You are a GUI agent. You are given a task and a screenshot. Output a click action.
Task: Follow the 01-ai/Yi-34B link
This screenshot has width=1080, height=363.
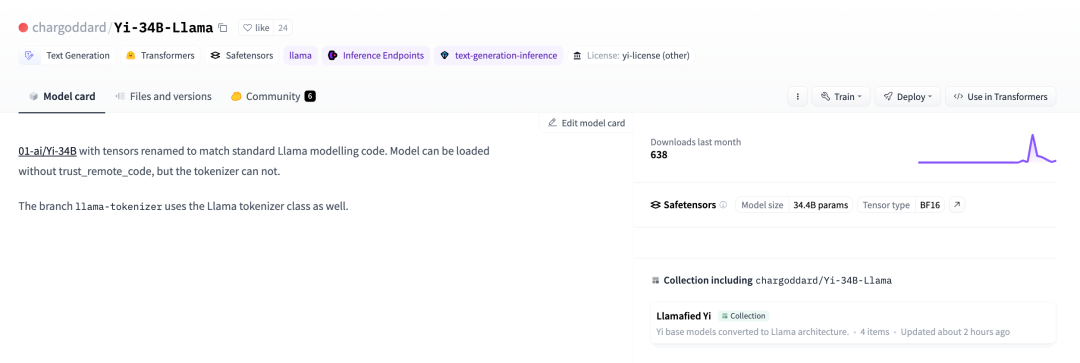coord(48,150)
